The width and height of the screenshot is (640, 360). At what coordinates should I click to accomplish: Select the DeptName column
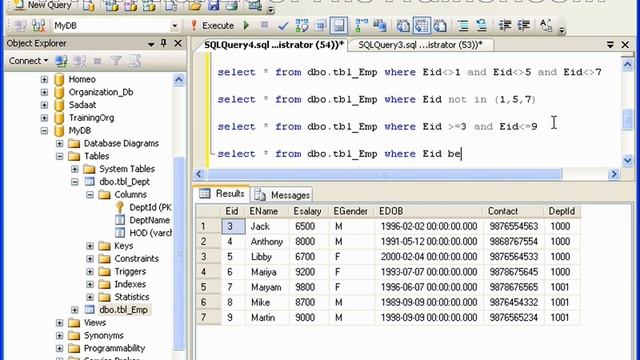149,220
